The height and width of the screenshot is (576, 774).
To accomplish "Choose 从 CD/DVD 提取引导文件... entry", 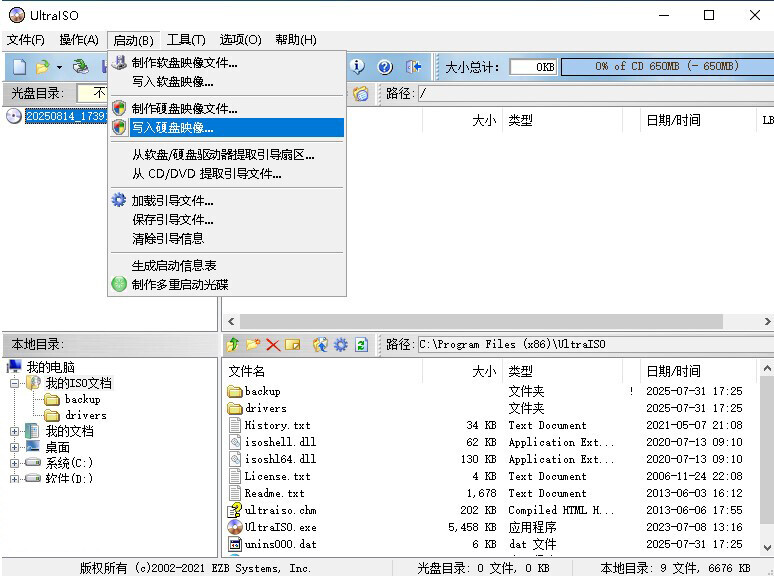I will point(227,174).
